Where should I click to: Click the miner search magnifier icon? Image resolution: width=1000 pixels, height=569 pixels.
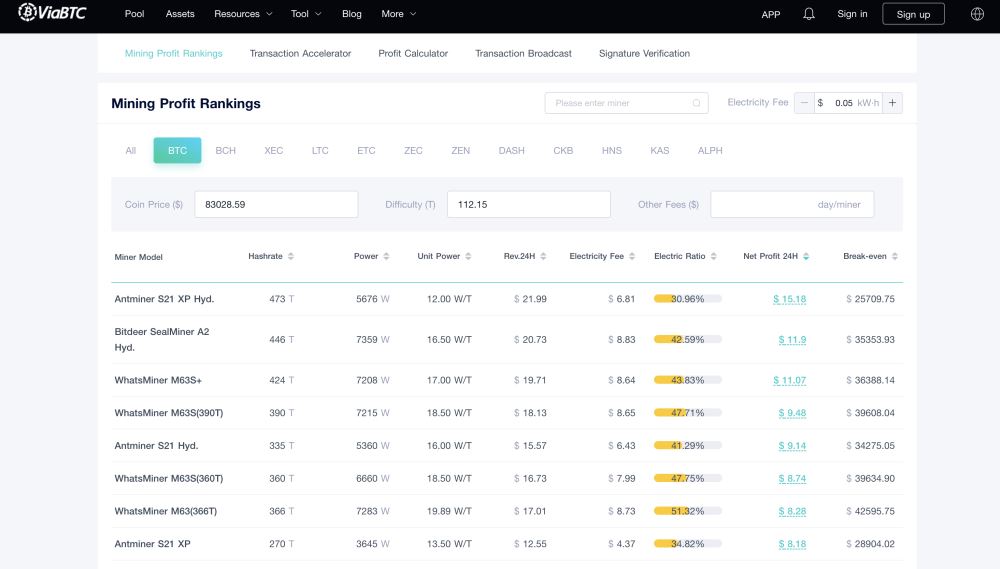tap(696, 103)
